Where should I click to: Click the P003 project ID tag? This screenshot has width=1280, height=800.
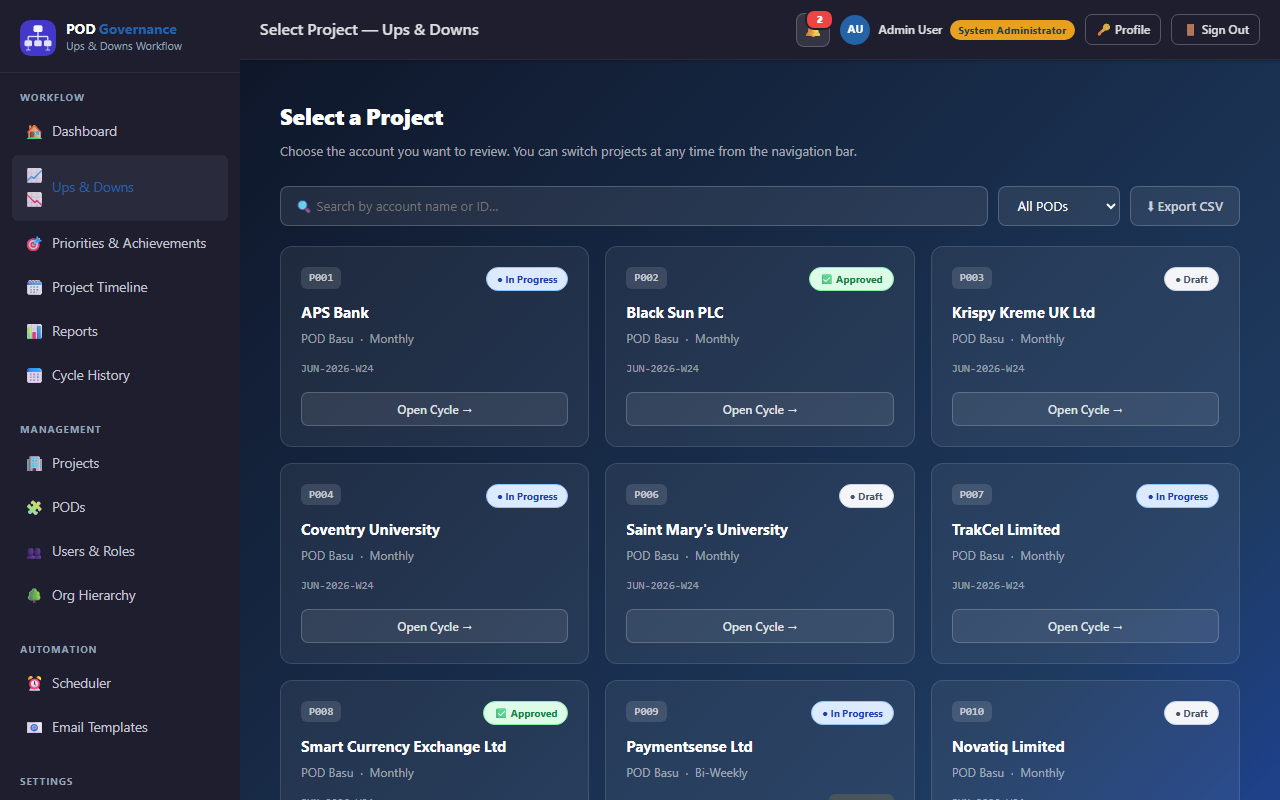click(972, 278)
